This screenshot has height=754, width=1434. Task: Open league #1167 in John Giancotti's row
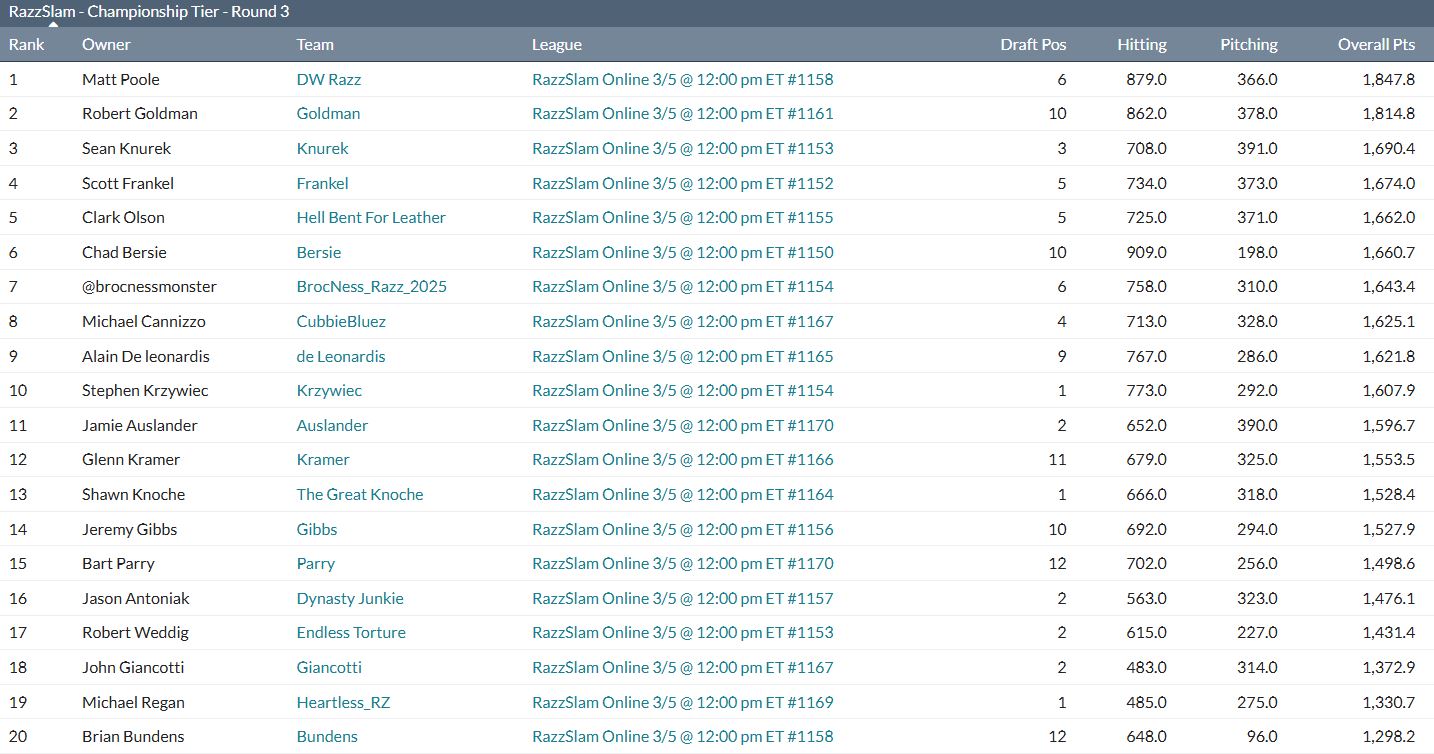[x=683, y=667]
